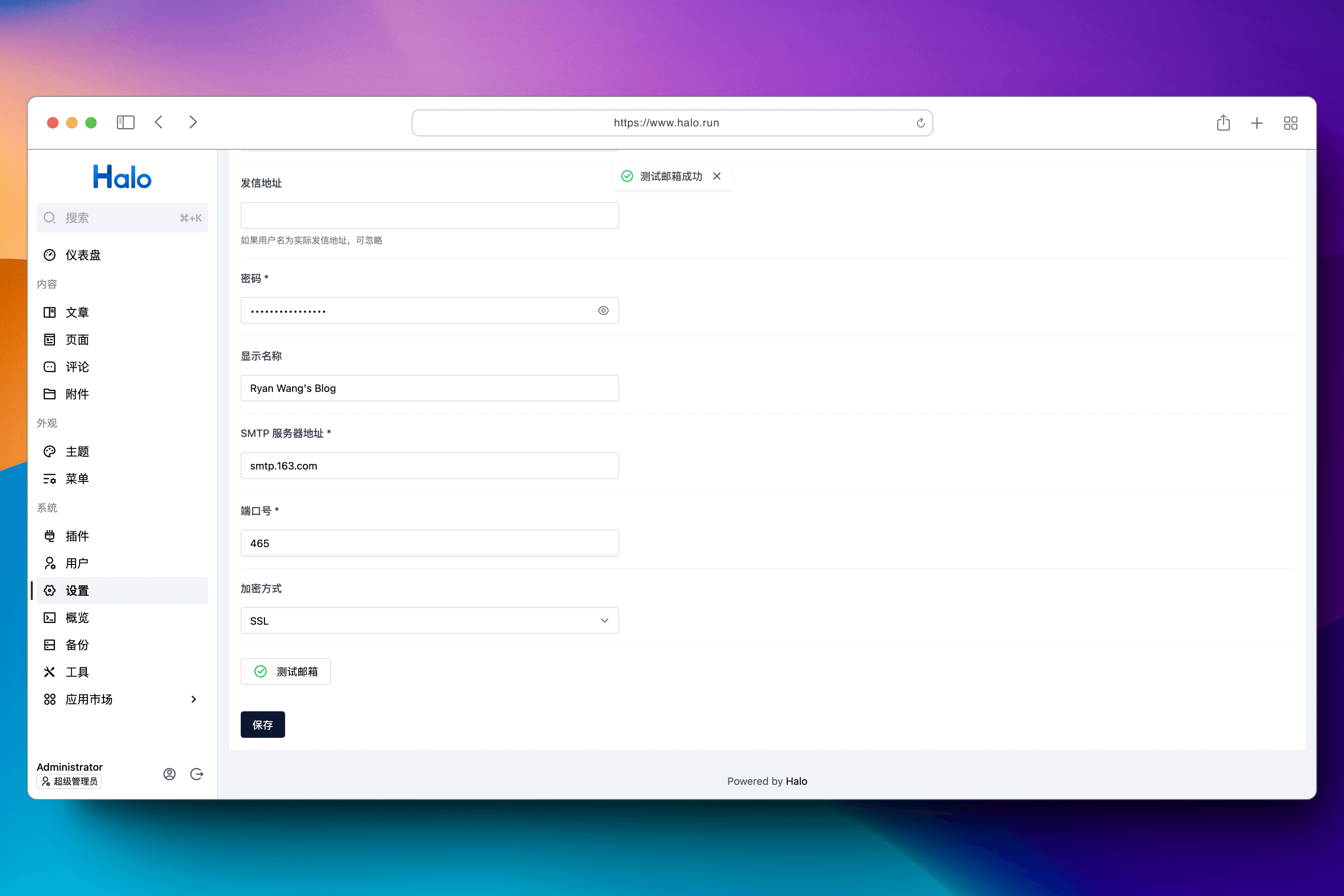Click the Halo logo in sidebar
Screen dimensions: 1344x896
point(122,176)
